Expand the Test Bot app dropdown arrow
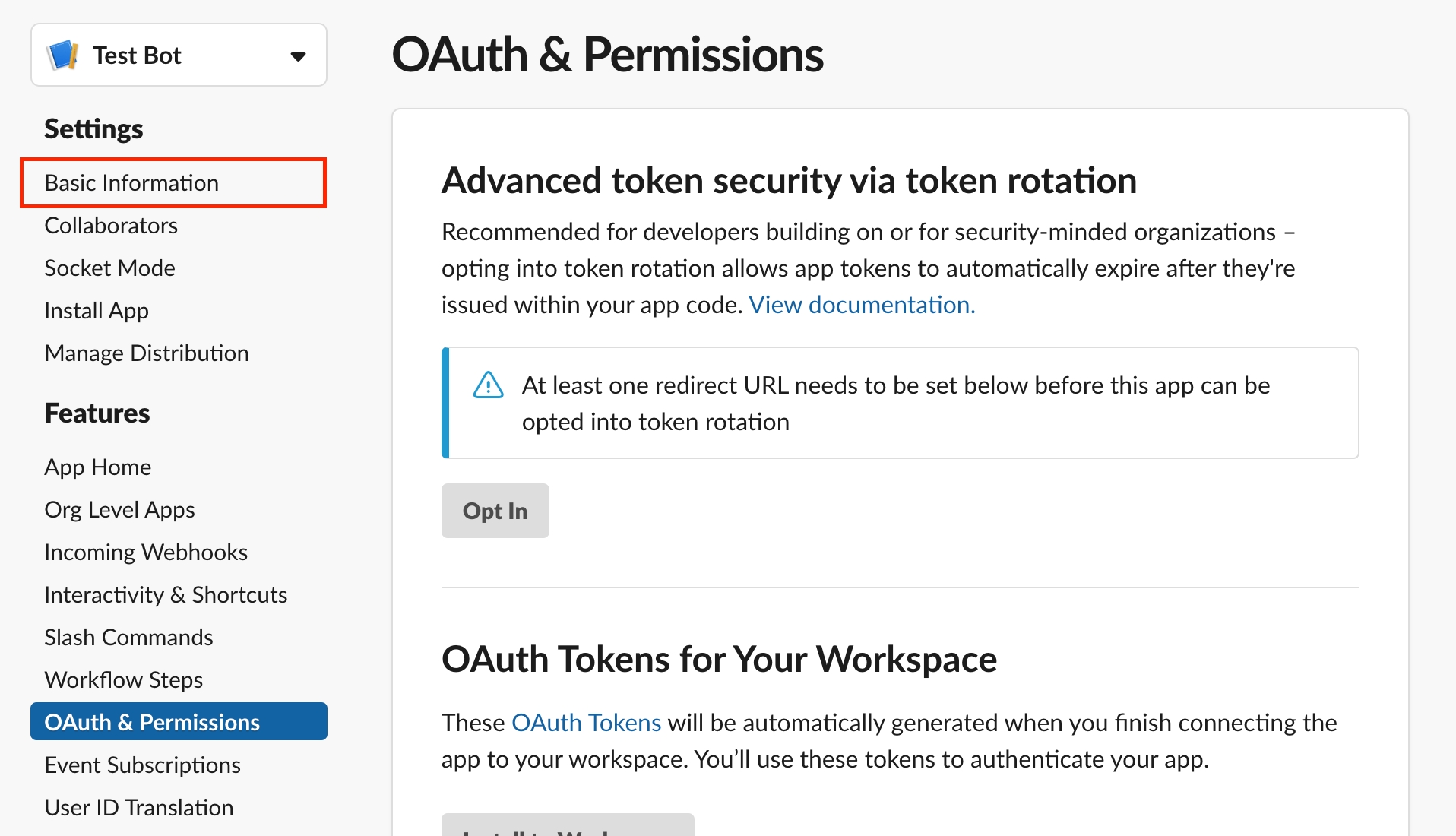Image resolution: width=1456 pixels, height=836 pixels. [x=298, y=56]
